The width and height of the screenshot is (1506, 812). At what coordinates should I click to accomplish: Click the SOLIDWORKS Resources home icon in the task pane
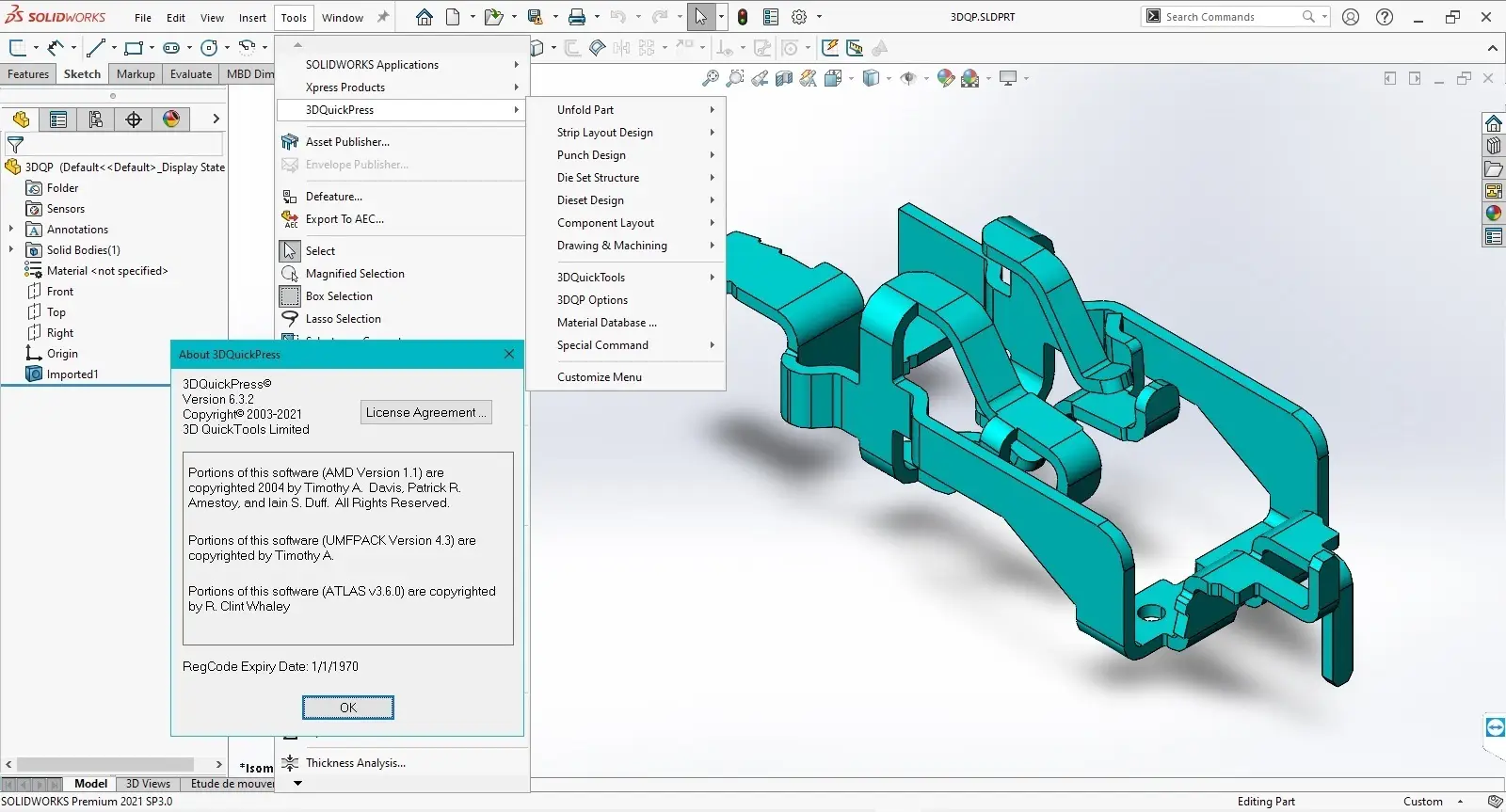(1494, 123)
